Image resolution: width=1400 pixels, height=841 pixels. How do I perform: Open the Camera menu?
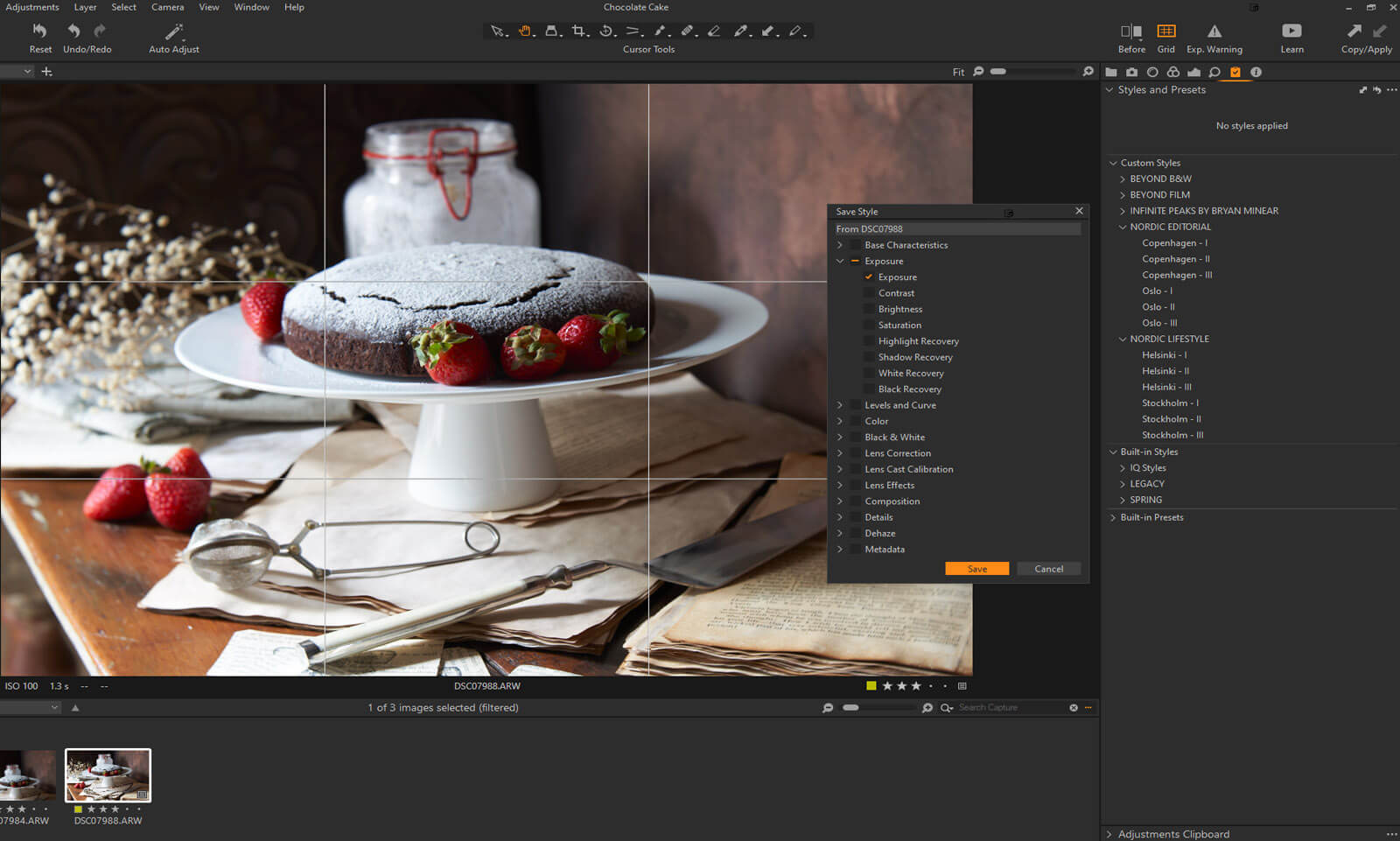pyautogui.click(x=167, y=7)
